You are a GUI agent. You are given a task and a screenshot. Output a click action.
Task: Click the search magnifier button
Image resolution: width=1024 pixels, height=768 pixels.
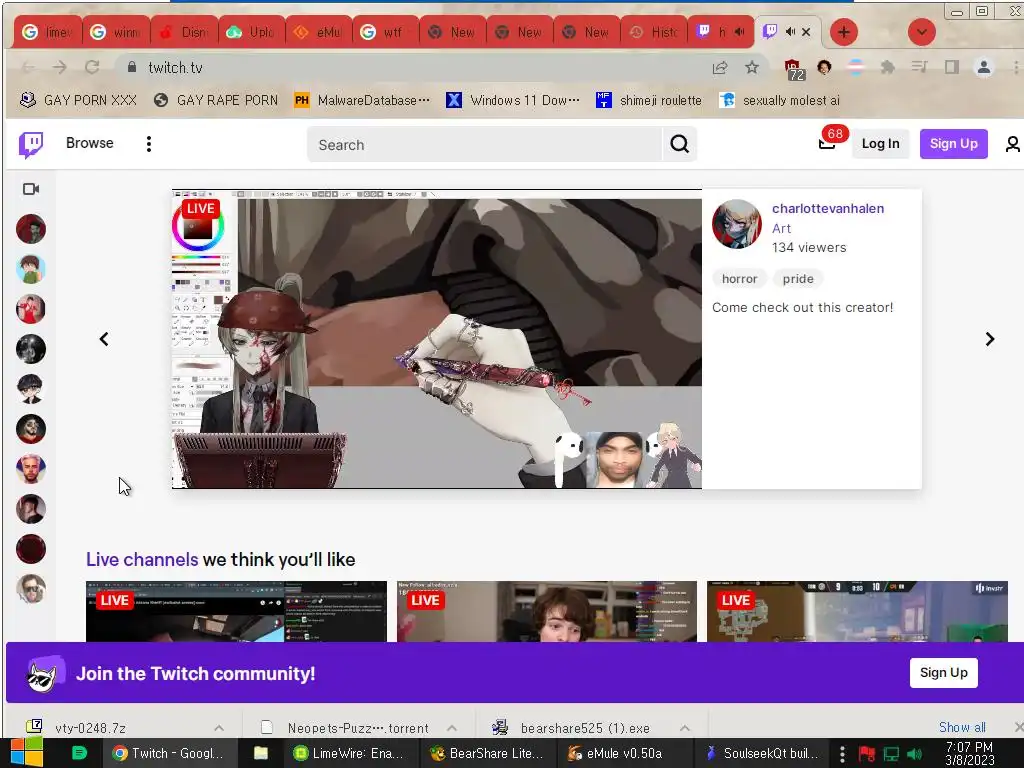pos(679,144)
